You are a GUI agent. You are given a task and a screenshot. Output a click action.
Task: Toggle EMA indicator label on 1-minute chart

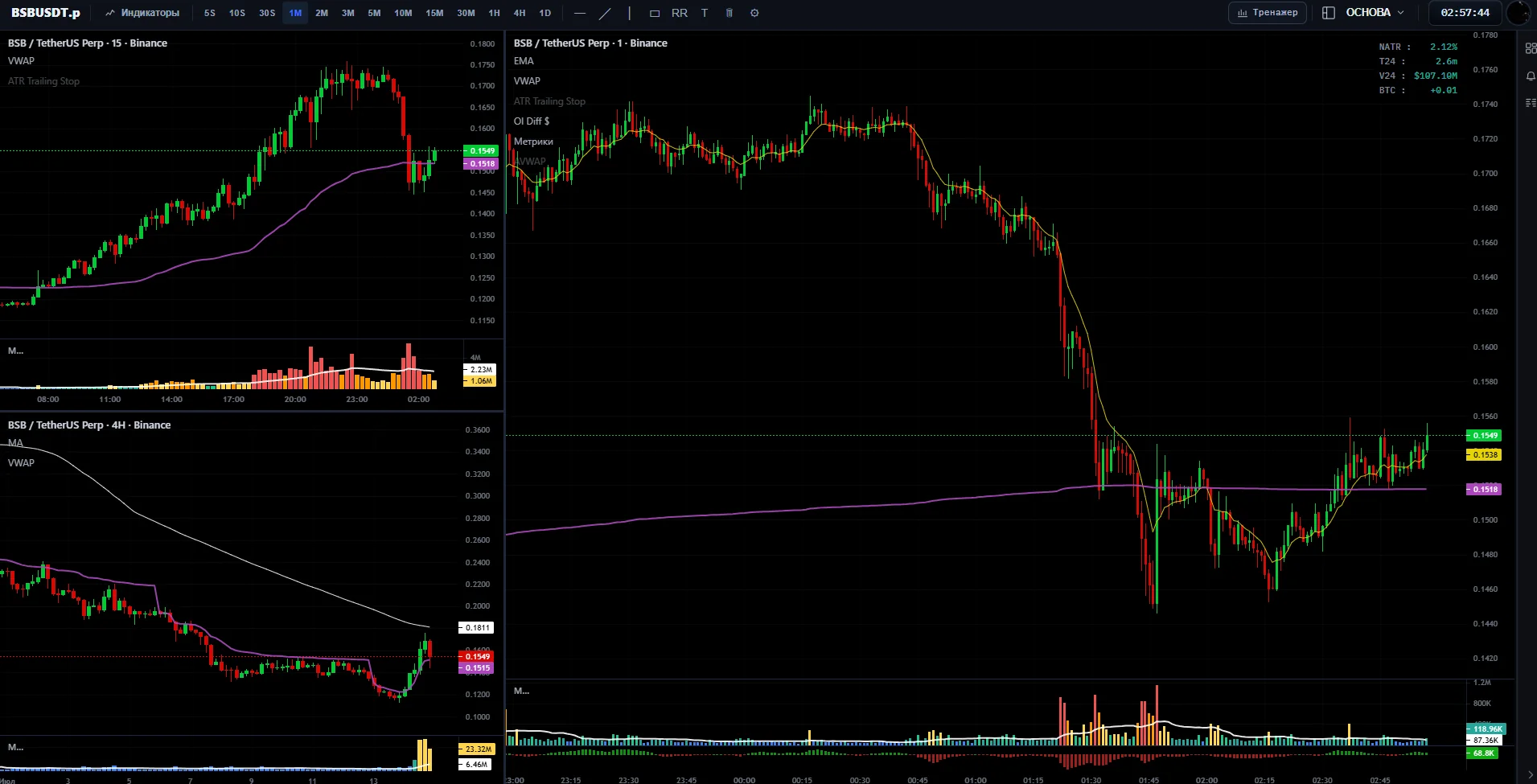point(524,61)
